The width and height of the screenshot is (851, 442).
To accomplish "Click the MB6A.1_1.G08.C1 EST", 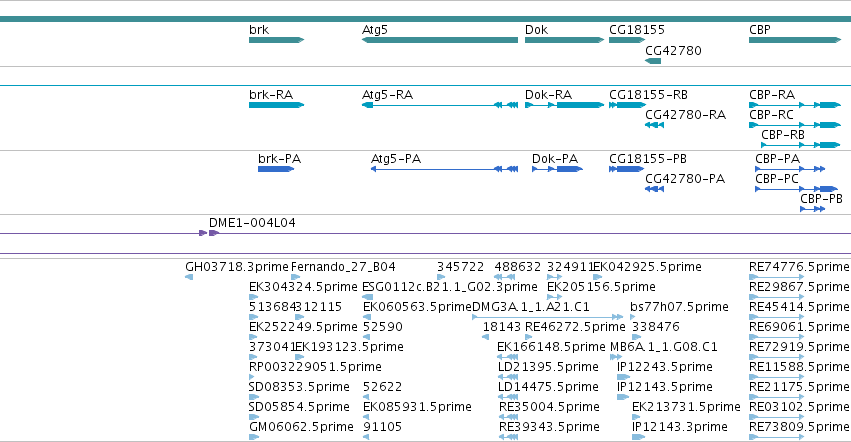I will click(616, 357).
